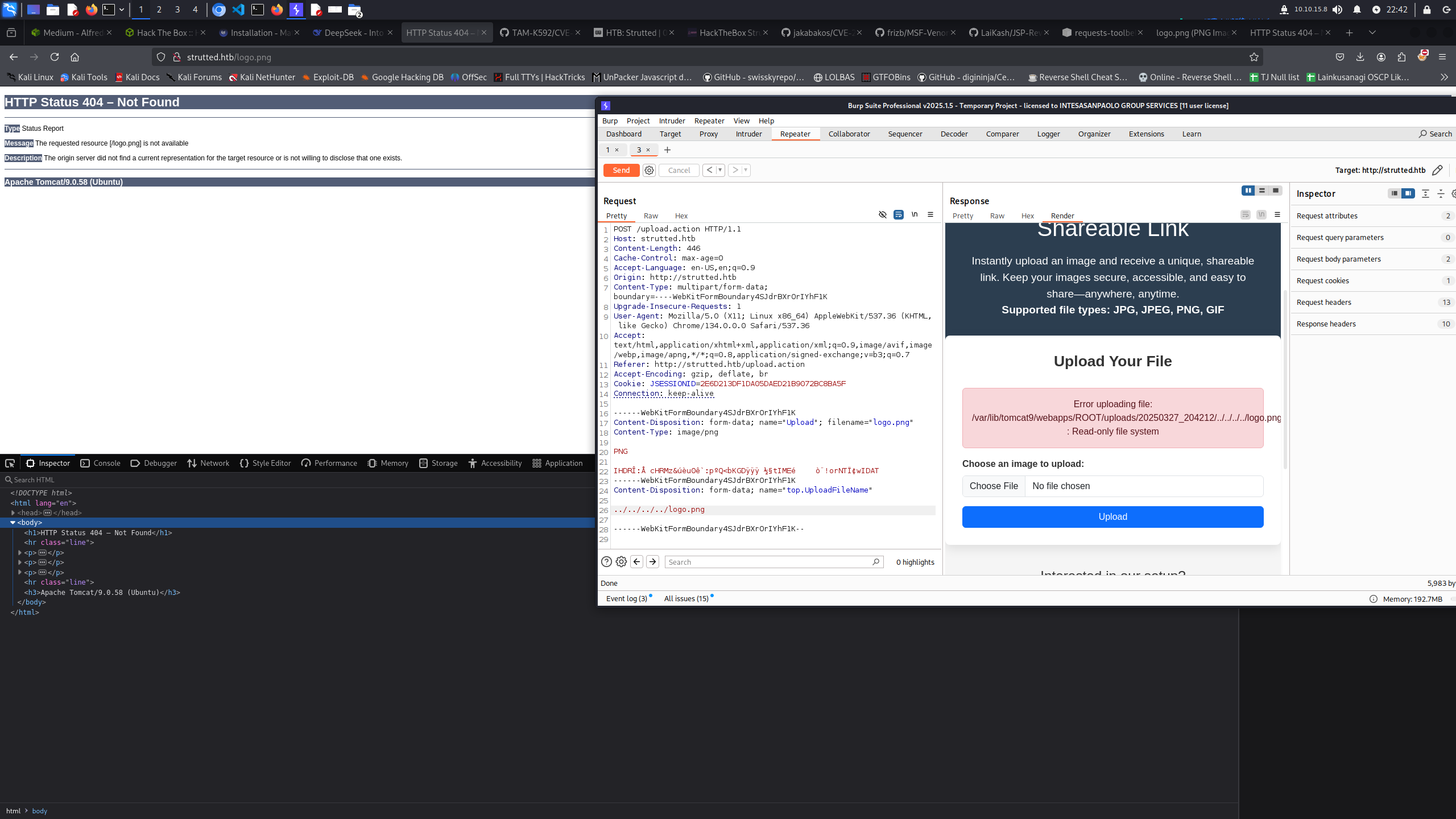
Task: Toggle hide non-printable characters eye icon
Action: (x=883, y=214)
